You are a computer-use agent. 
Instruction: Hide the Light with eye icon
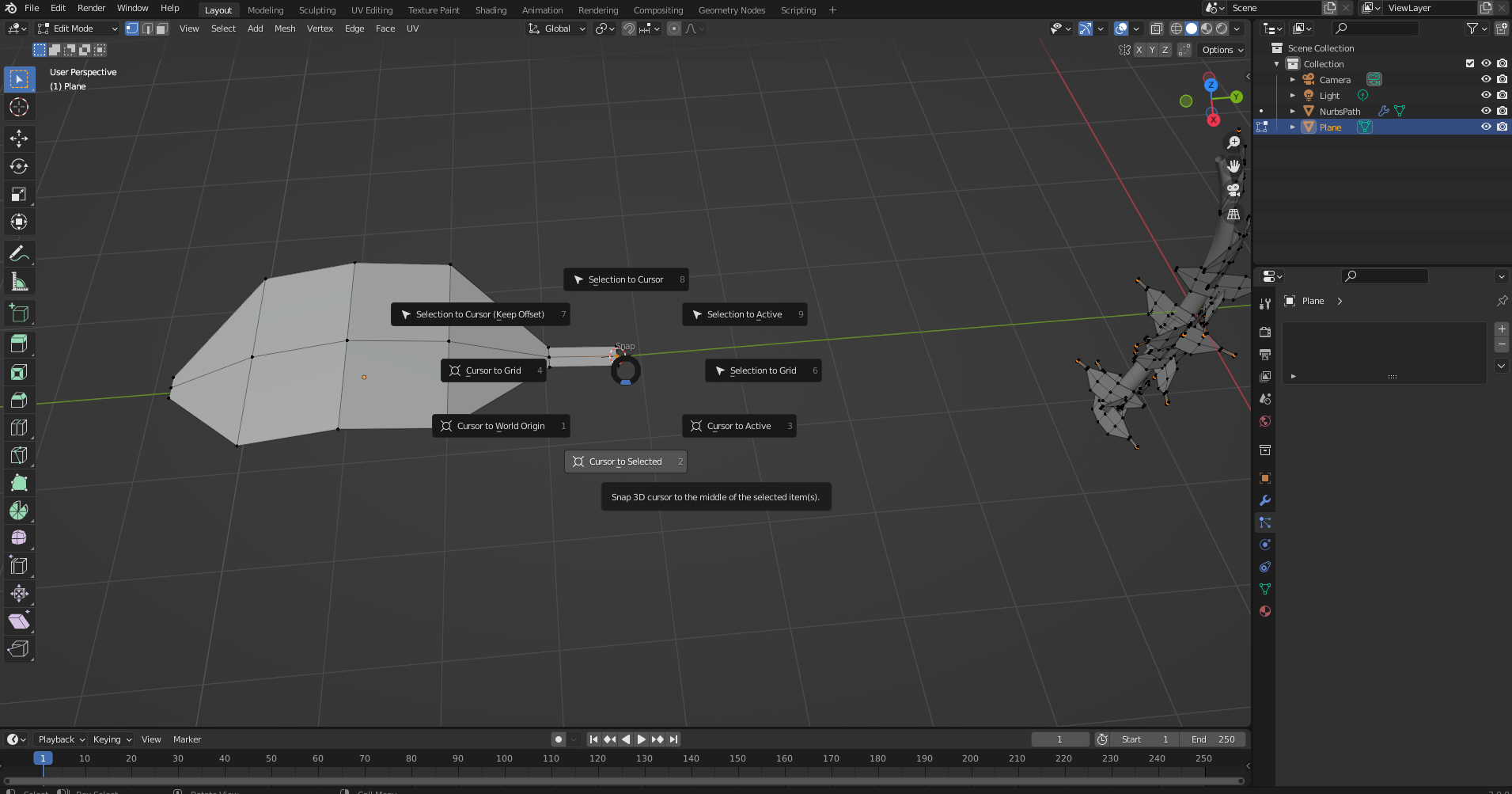coord(1486,95)
